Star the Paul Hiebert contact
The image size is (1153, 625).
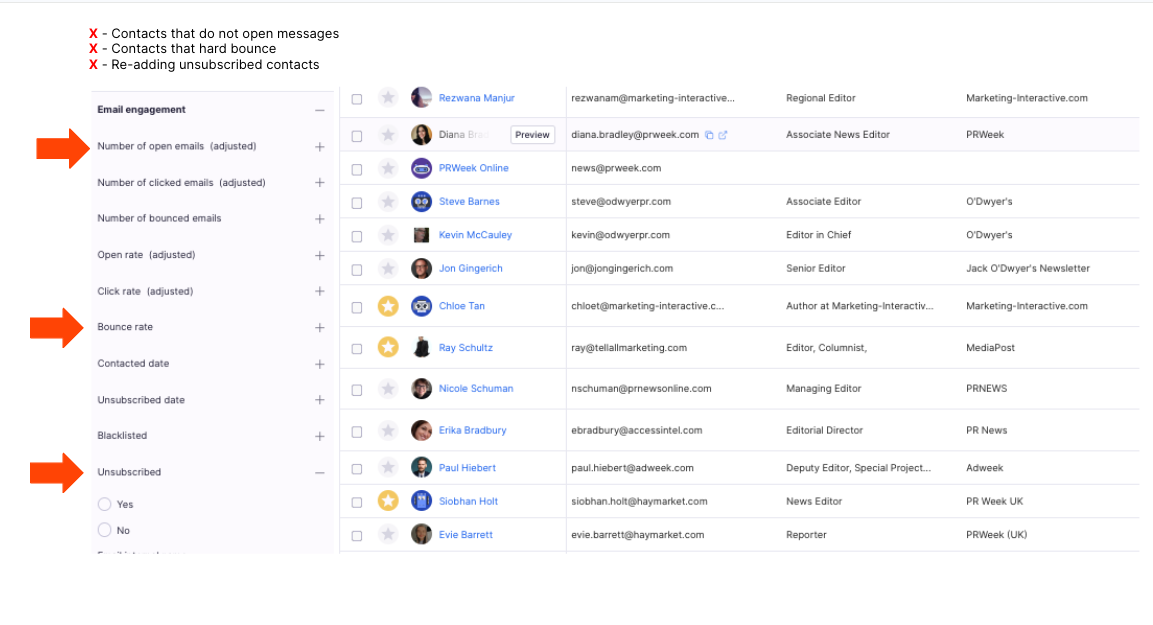(x=388, y=468)
